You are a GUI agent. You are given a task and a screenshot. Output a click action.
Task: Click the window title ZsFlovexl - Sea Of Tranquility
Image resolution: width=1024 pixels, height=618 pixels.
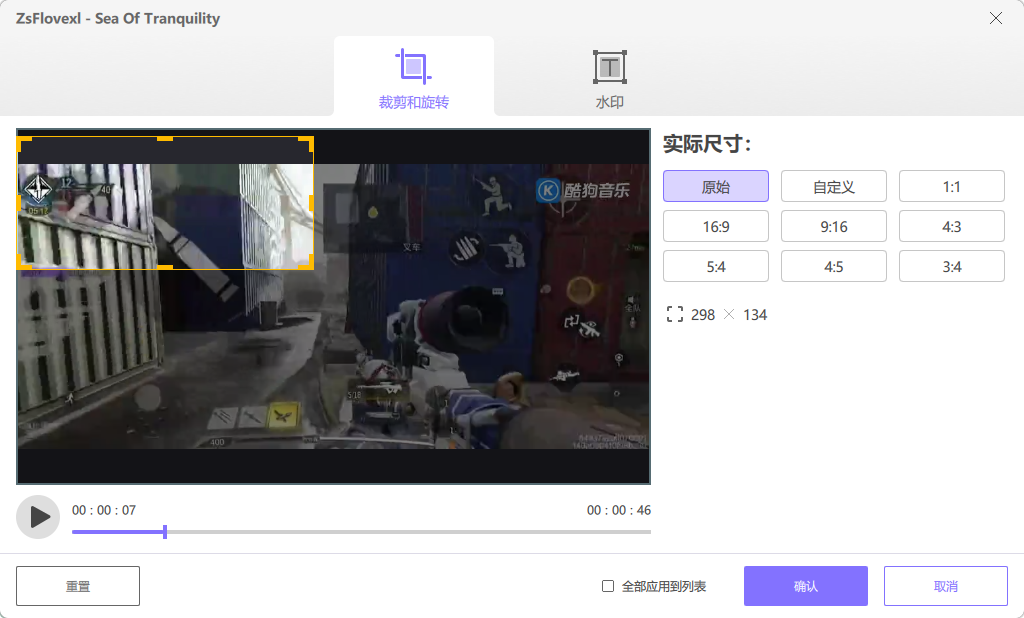(118, 18)
